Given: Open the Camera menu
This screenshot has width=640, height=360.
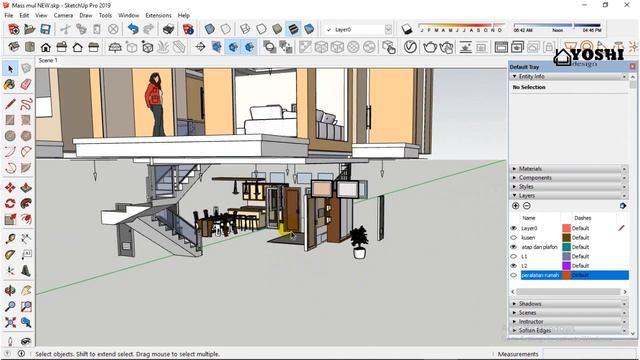Looking at the screenshot, I should coord(63,15).
